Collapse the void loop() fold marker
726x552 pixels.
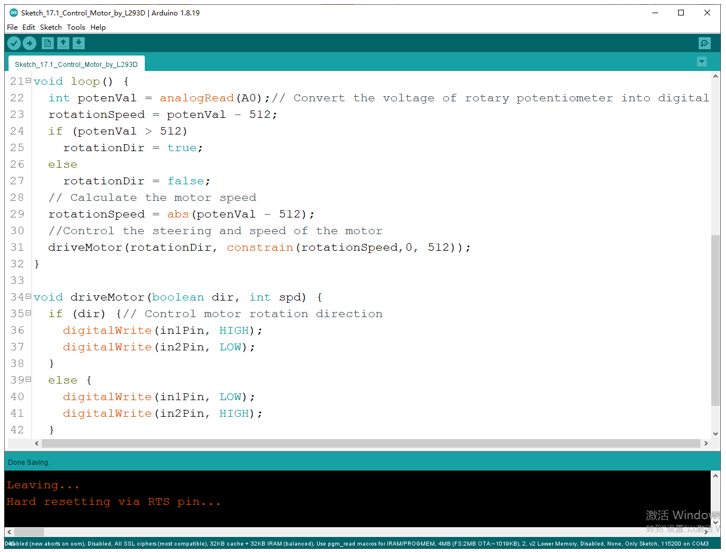click(x=28, y=81)
